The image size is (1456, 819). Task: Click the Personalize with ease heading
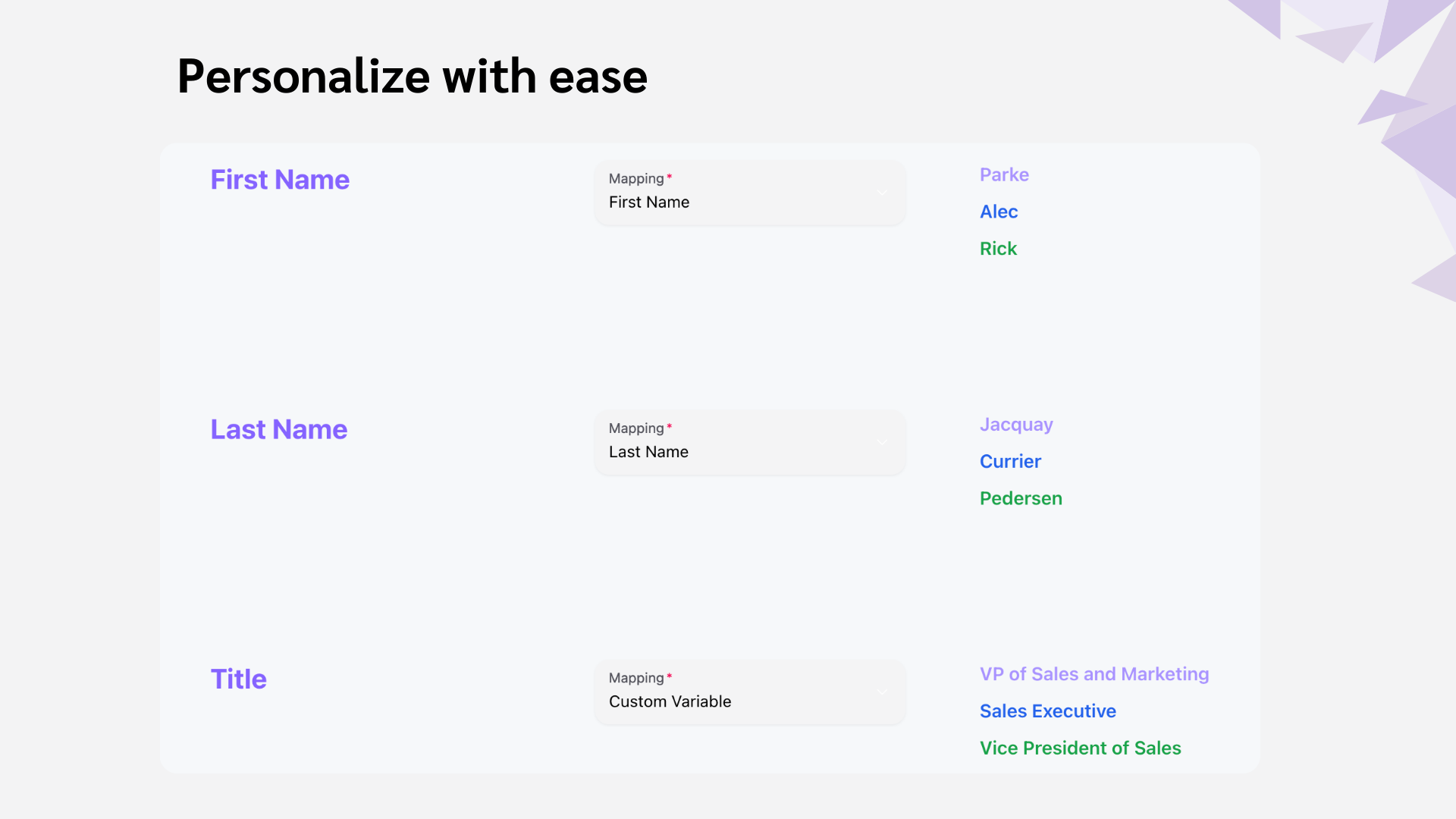pos(412,77)
